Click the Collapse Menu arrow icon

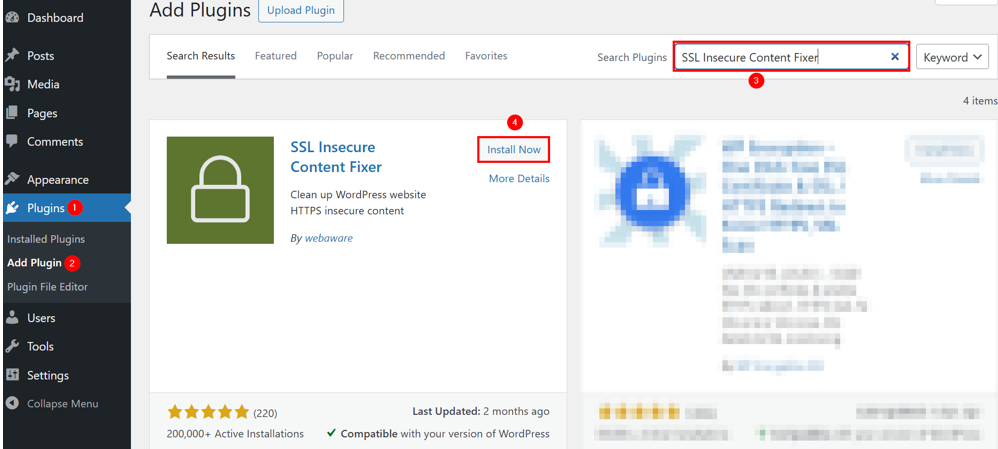pyautogui.click(x=11, y=404)
